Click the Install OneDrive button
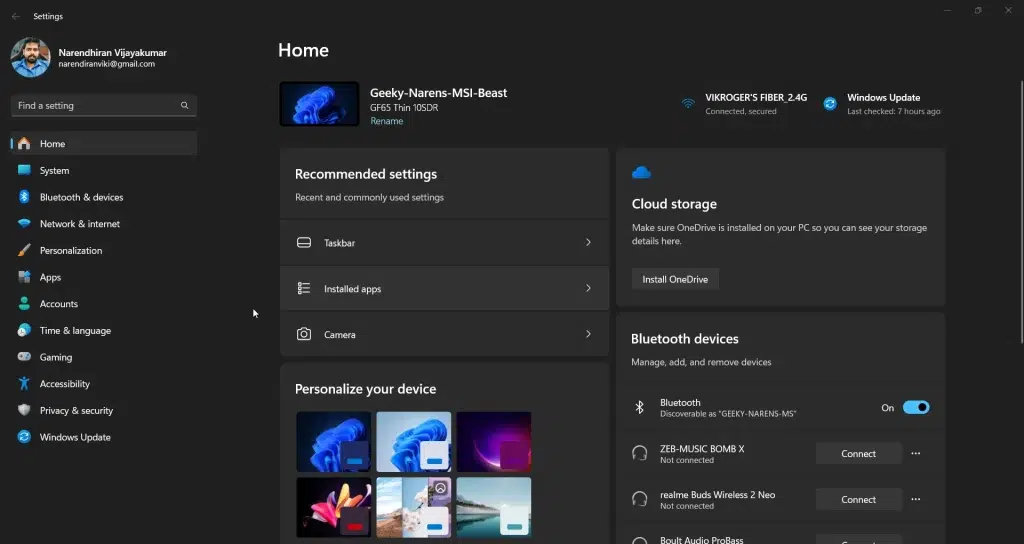 tap(675, 279)
